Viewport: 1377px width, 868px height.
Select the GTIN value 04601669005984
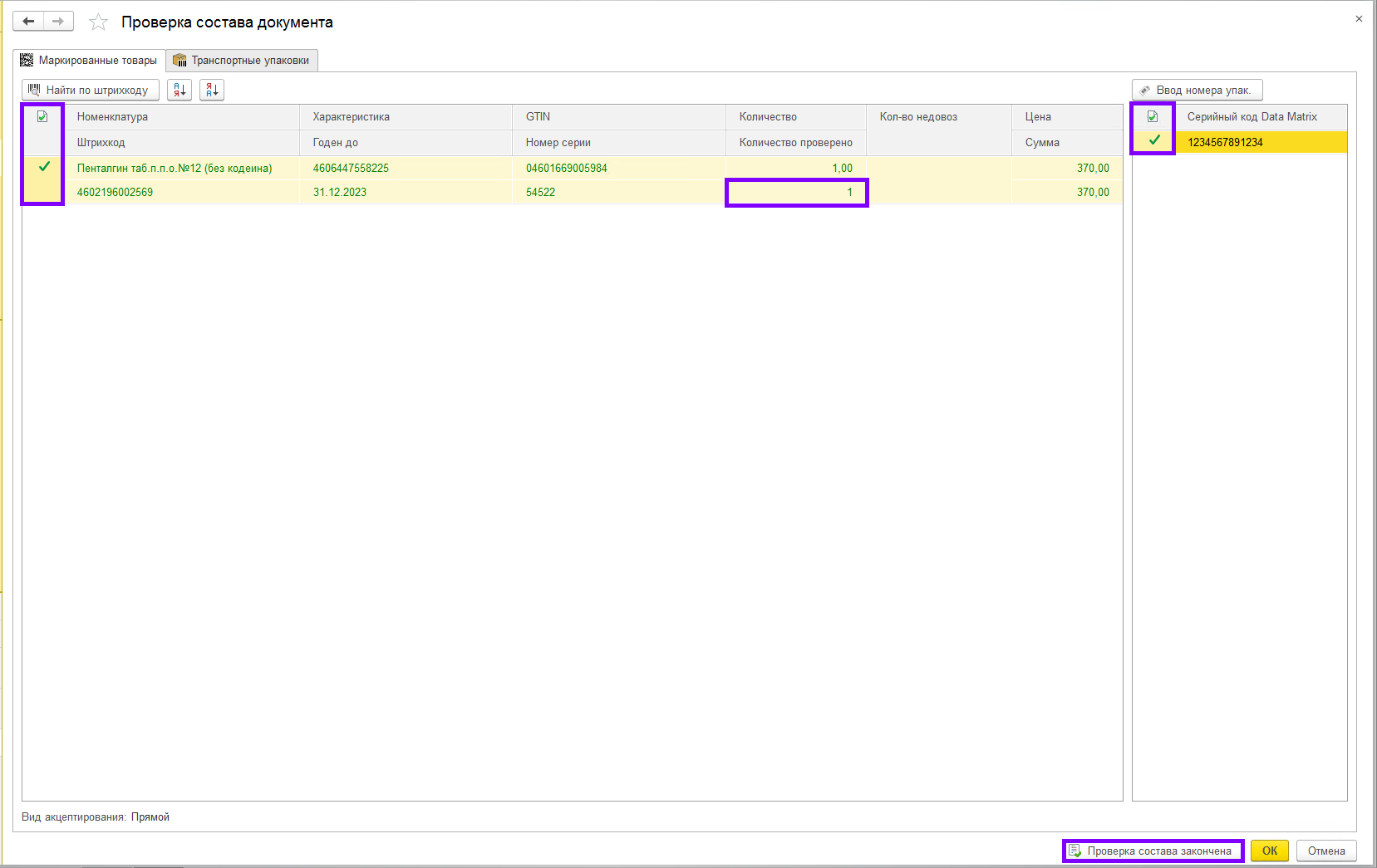click(x=566, y=168)
